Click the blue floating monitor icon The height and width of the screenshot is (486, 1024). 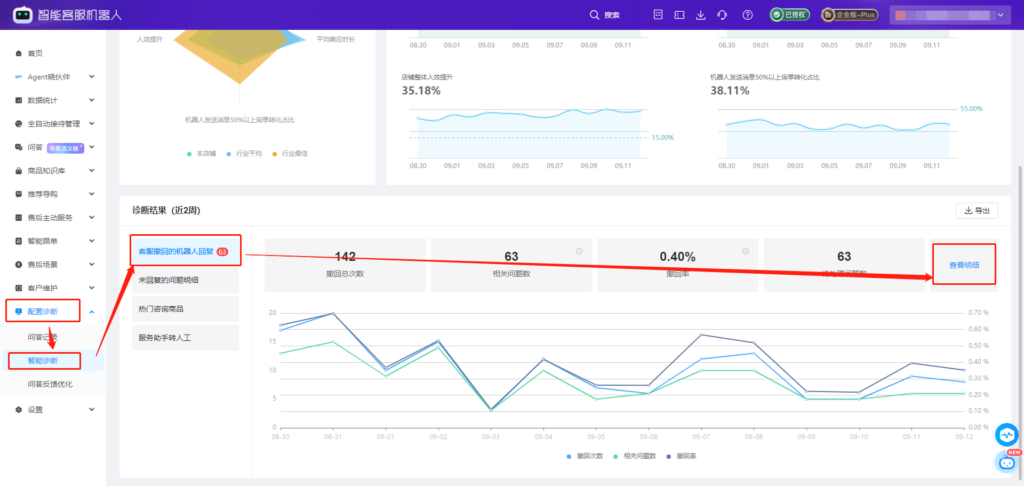(x=1006, y=435)
